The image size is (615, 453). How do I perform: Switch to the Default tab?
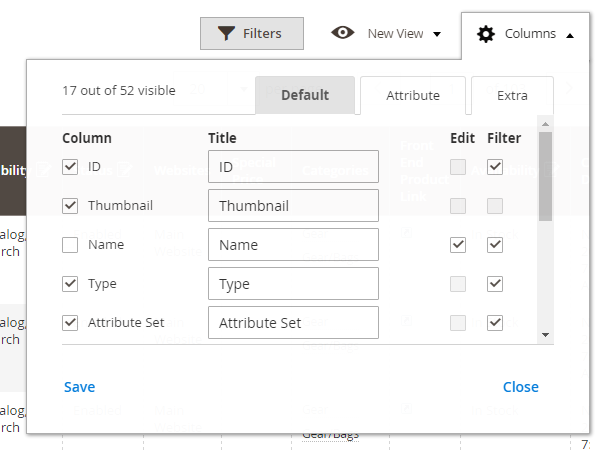(305, 95)
